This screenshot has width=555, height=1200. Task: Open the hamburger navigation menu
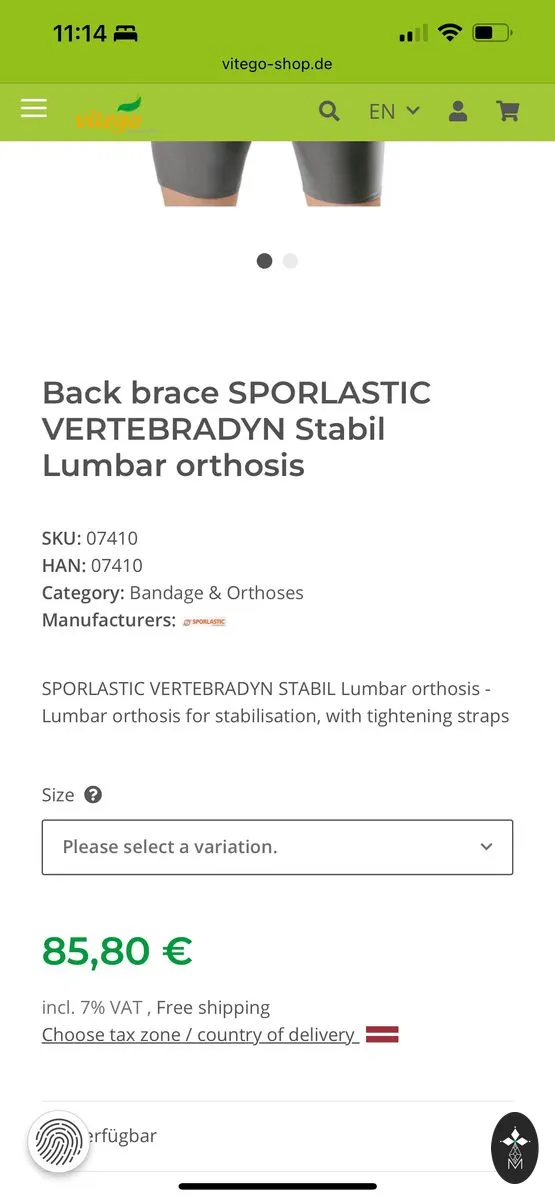34,108
